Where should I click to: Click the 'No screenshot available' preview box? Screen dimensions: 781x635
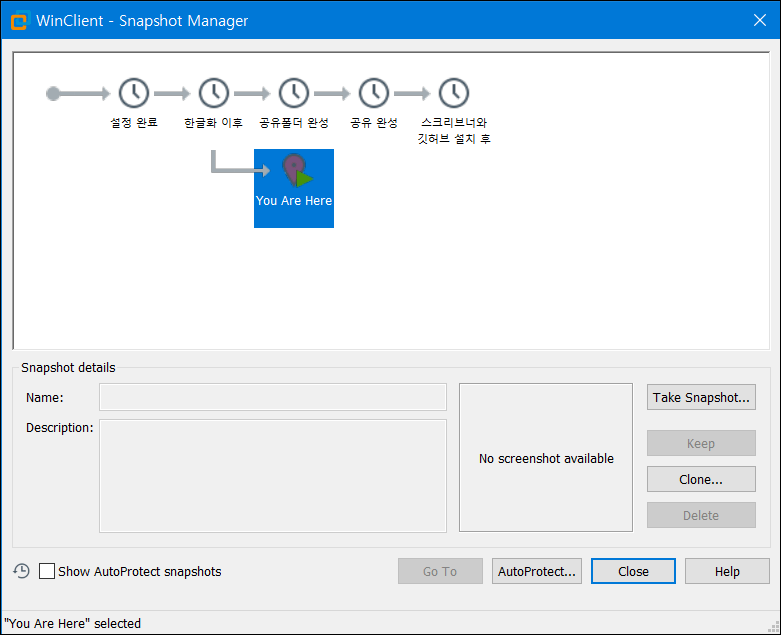point(546,458)
